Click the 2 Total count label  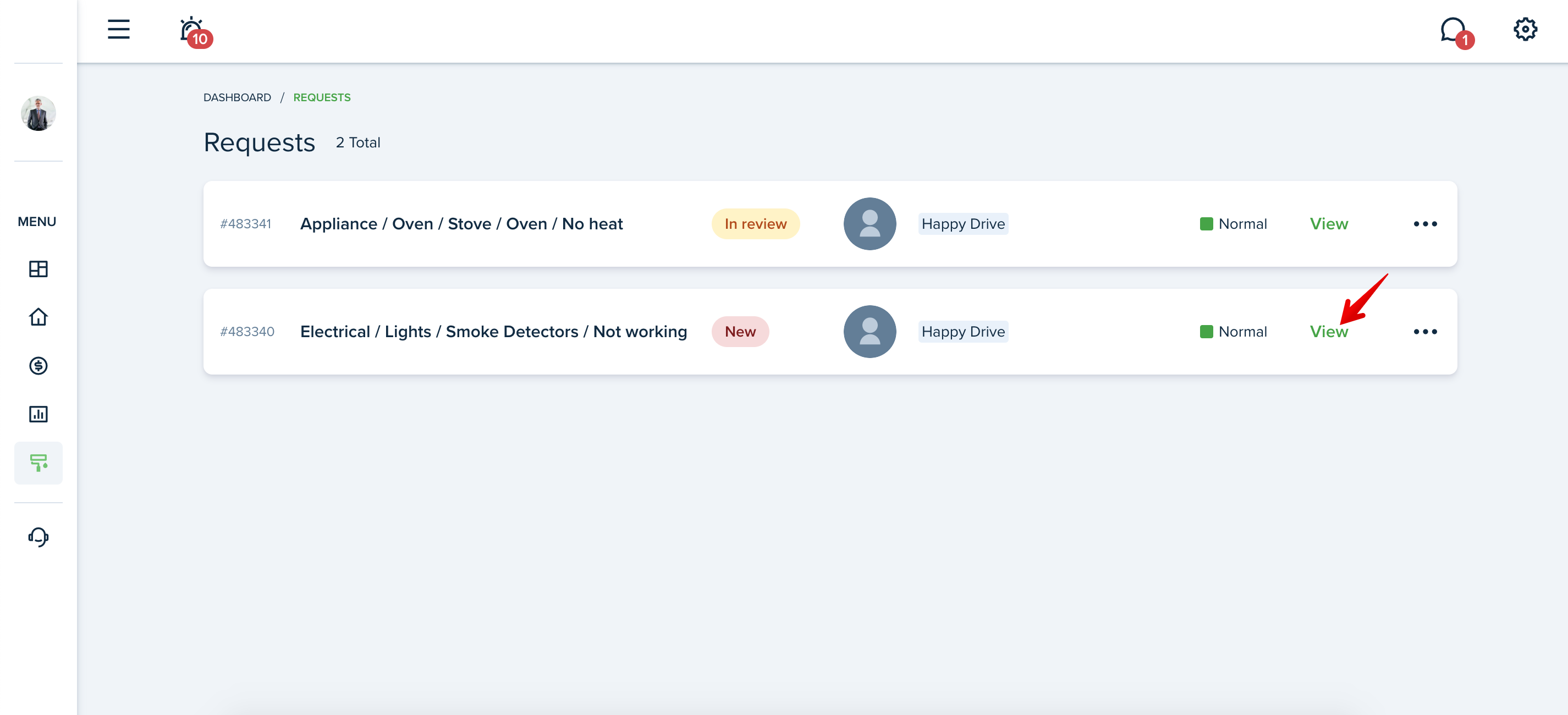click(358, 142)
